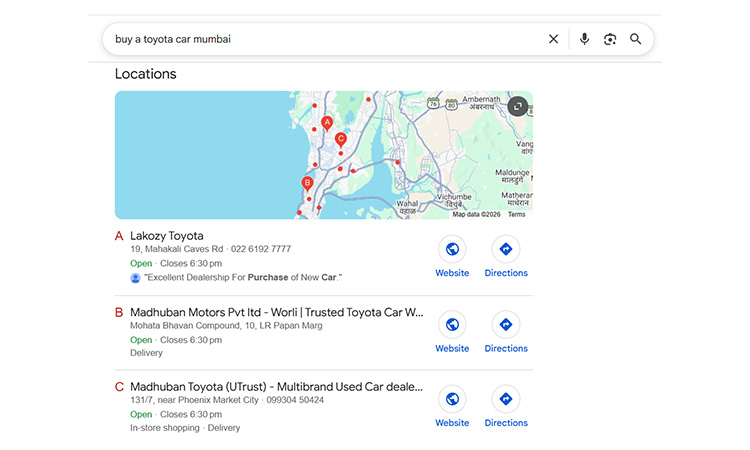
Task: Clear the search query with the X icon
Action: pos(553,39)
